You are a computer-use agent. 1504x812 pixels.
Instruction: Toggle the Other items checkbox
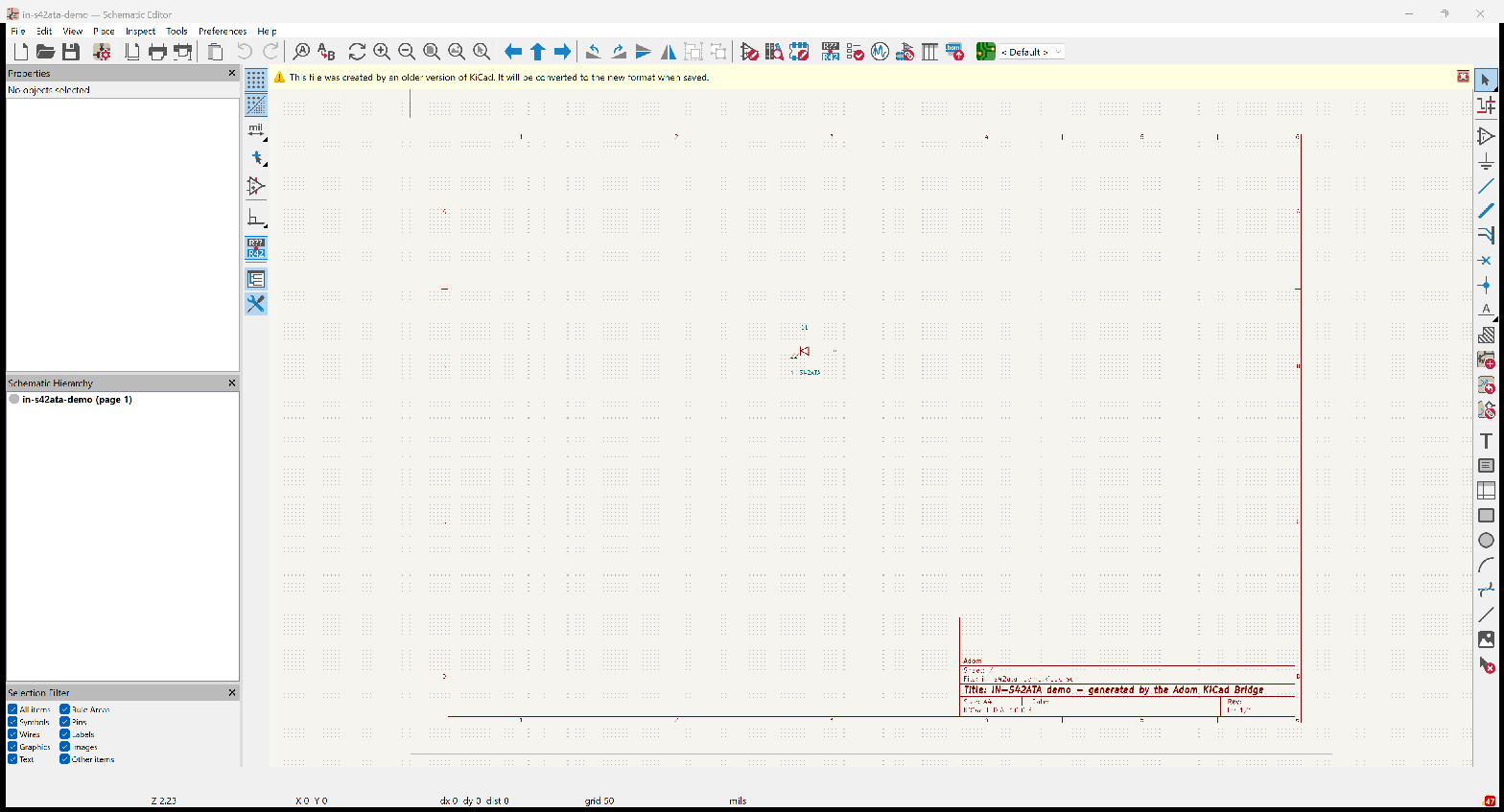[64, 759]
